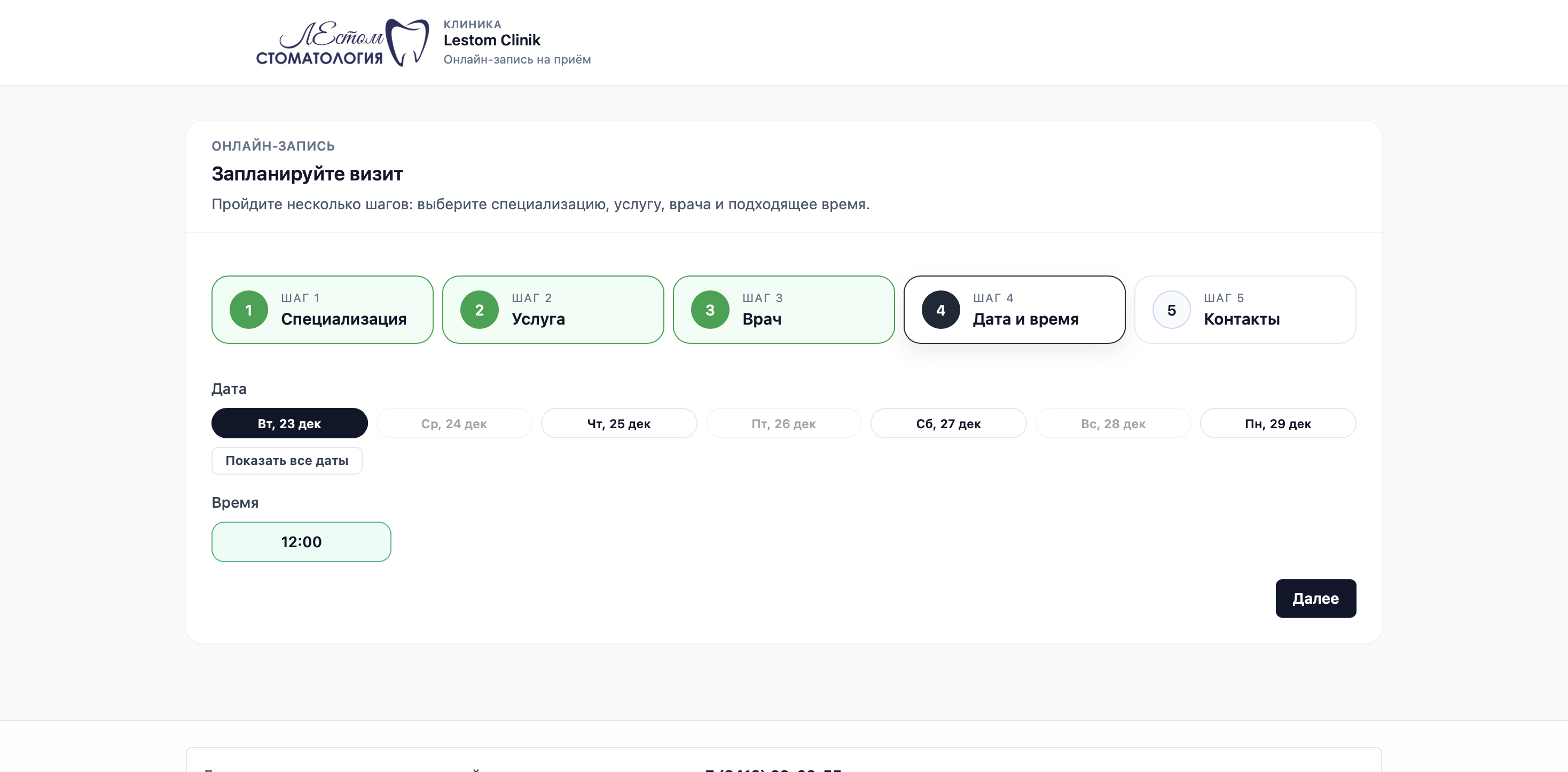Choose the date Чт, 25 дек
This screenshot has height=772, width=1568.
618,423
